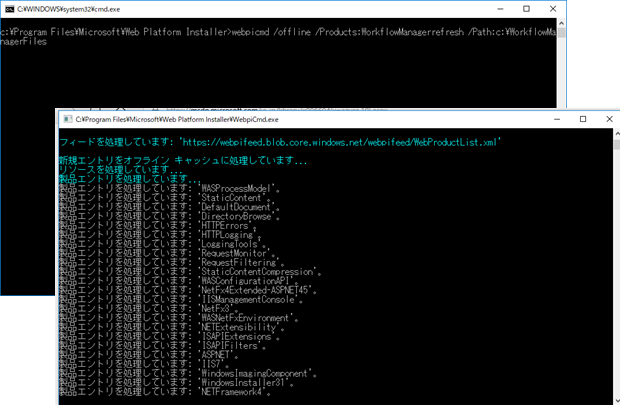The width and height of the screenshot is (620, 405).
Task: Click the WebpiCmd.exe window title bar icon
Action: click(x=68, y=119)
